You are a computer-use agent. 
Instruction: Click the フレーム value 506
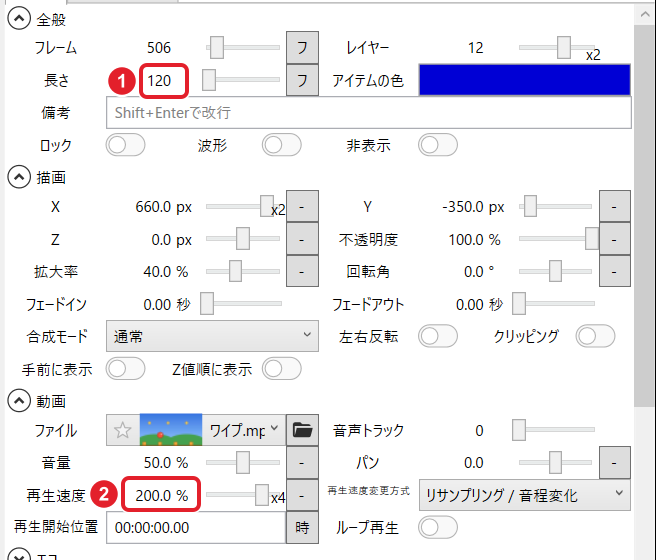point(159,48)
